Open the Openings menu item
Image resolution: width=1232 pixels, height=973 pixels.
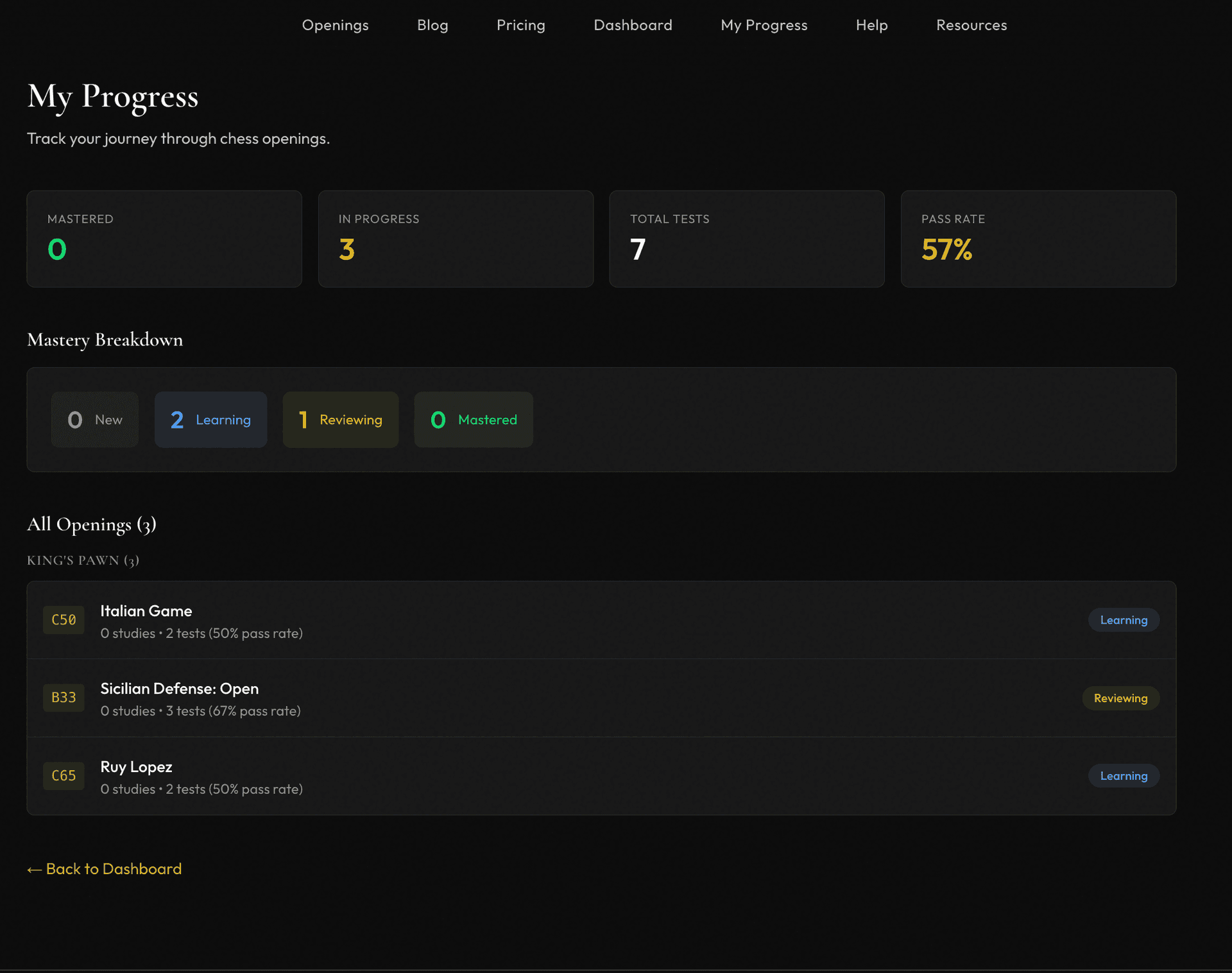click(335, 25)
